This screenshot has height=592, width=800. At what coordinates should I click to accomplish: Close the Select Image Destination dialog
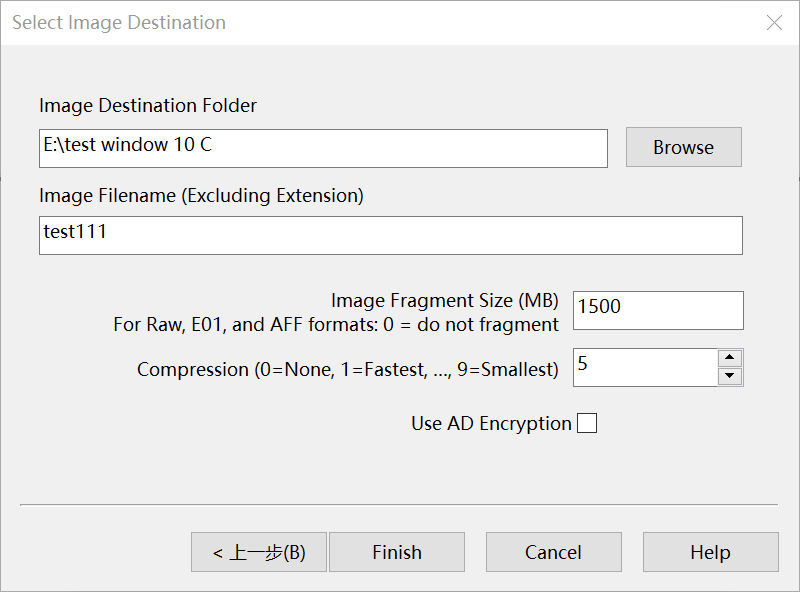pos(774,23)
